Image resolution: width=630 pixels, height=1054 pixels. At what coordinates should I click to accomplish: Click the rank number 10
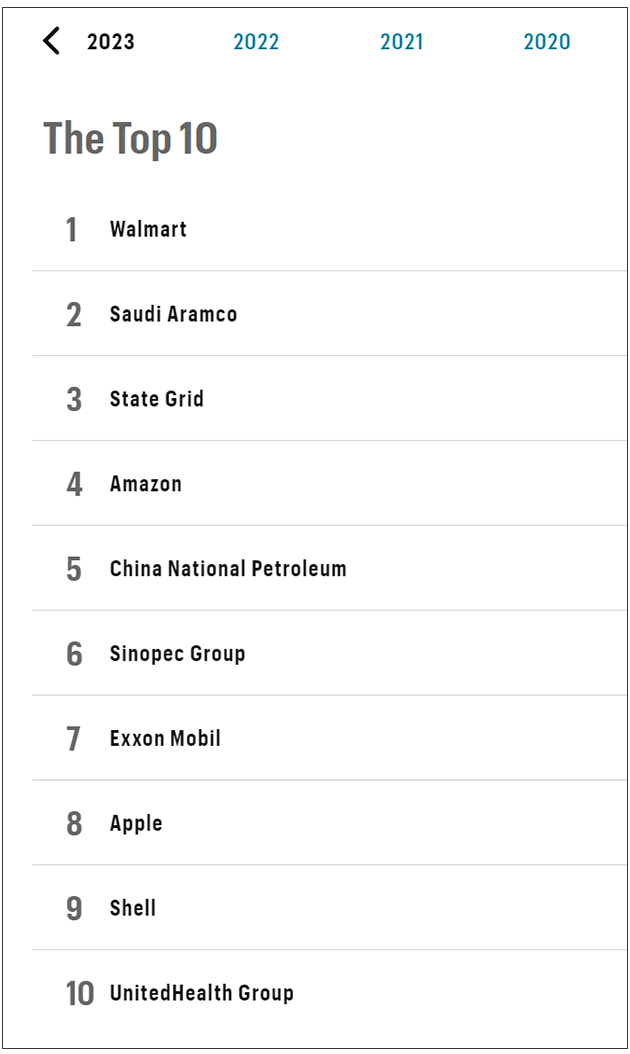pos(79,994)
